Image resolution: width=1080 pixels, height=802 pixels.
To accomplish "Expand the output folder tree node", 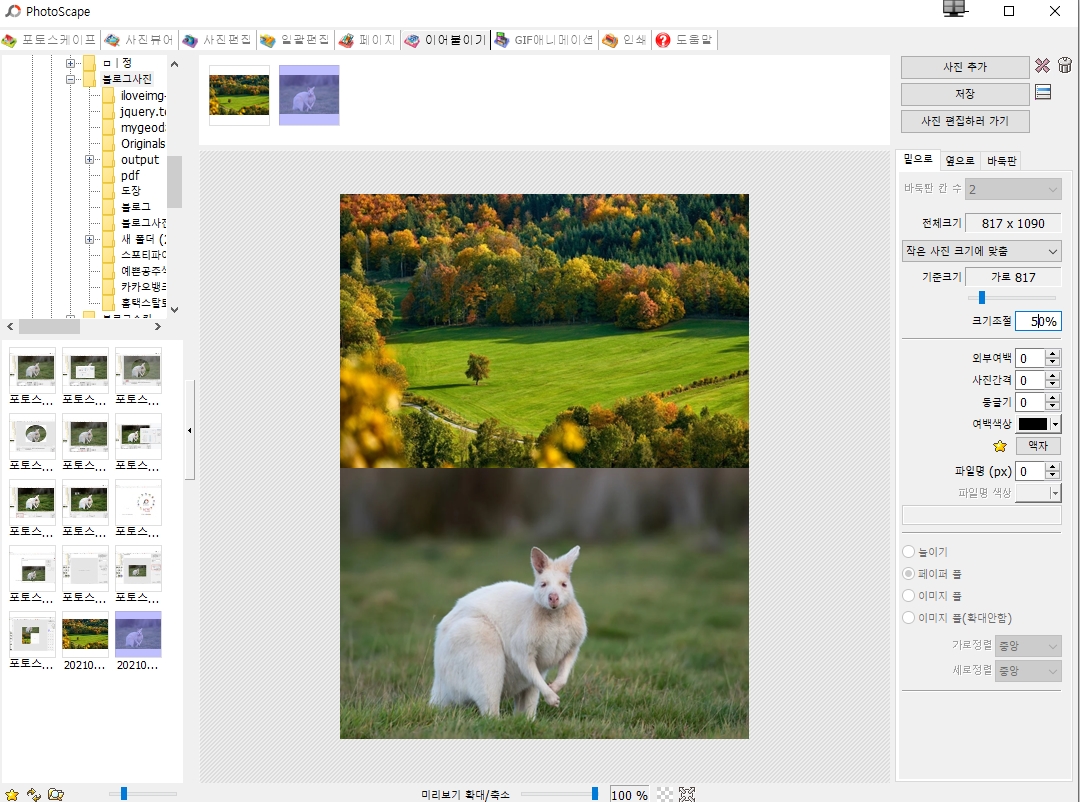I will pyautogui.click(x=89, y=160).
